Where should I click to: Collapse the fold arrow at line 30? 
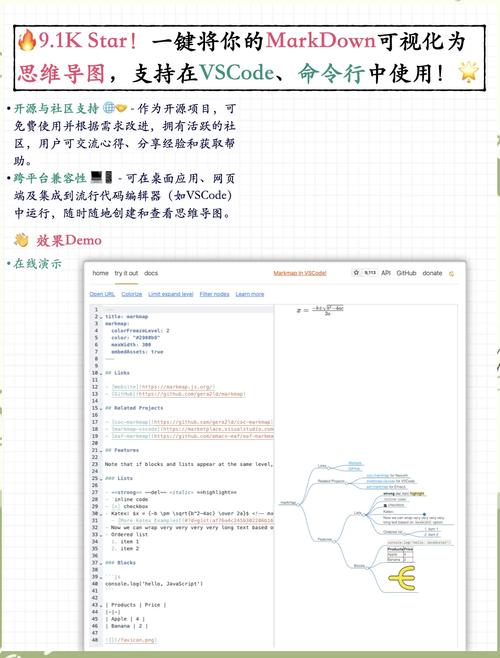click(101, 514)
